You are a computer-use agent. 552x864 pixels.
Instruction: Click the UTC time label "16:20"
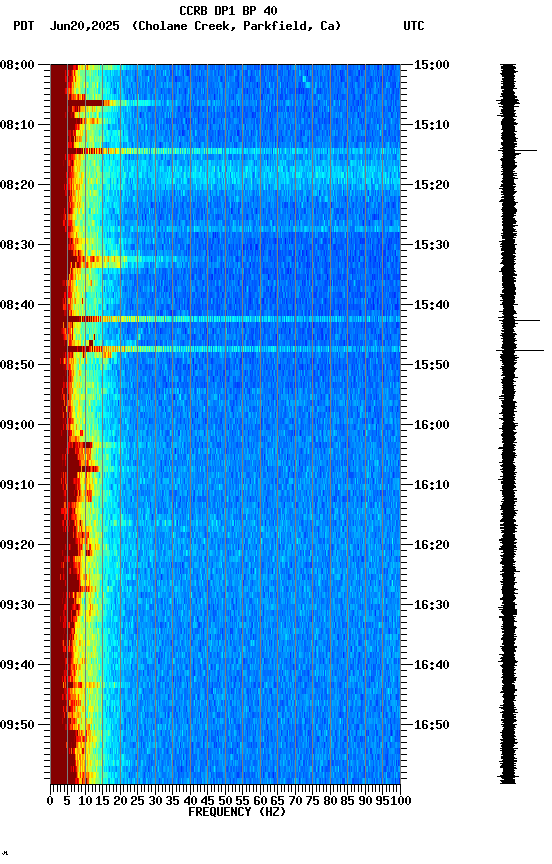point(432,546)
